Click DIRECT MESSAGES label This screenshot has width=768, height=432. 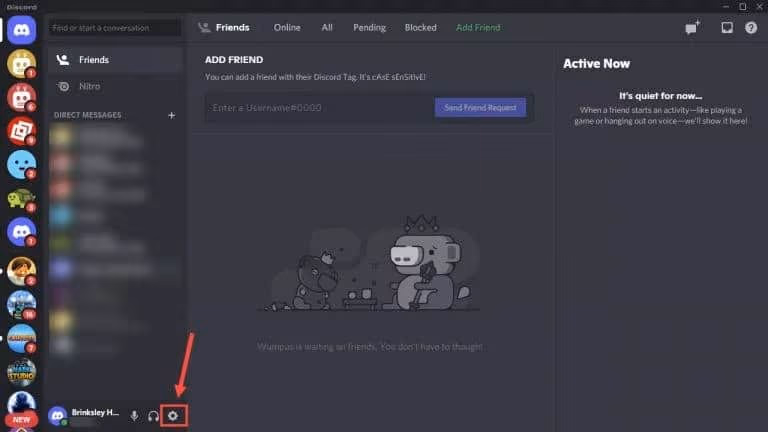point(88,115)
